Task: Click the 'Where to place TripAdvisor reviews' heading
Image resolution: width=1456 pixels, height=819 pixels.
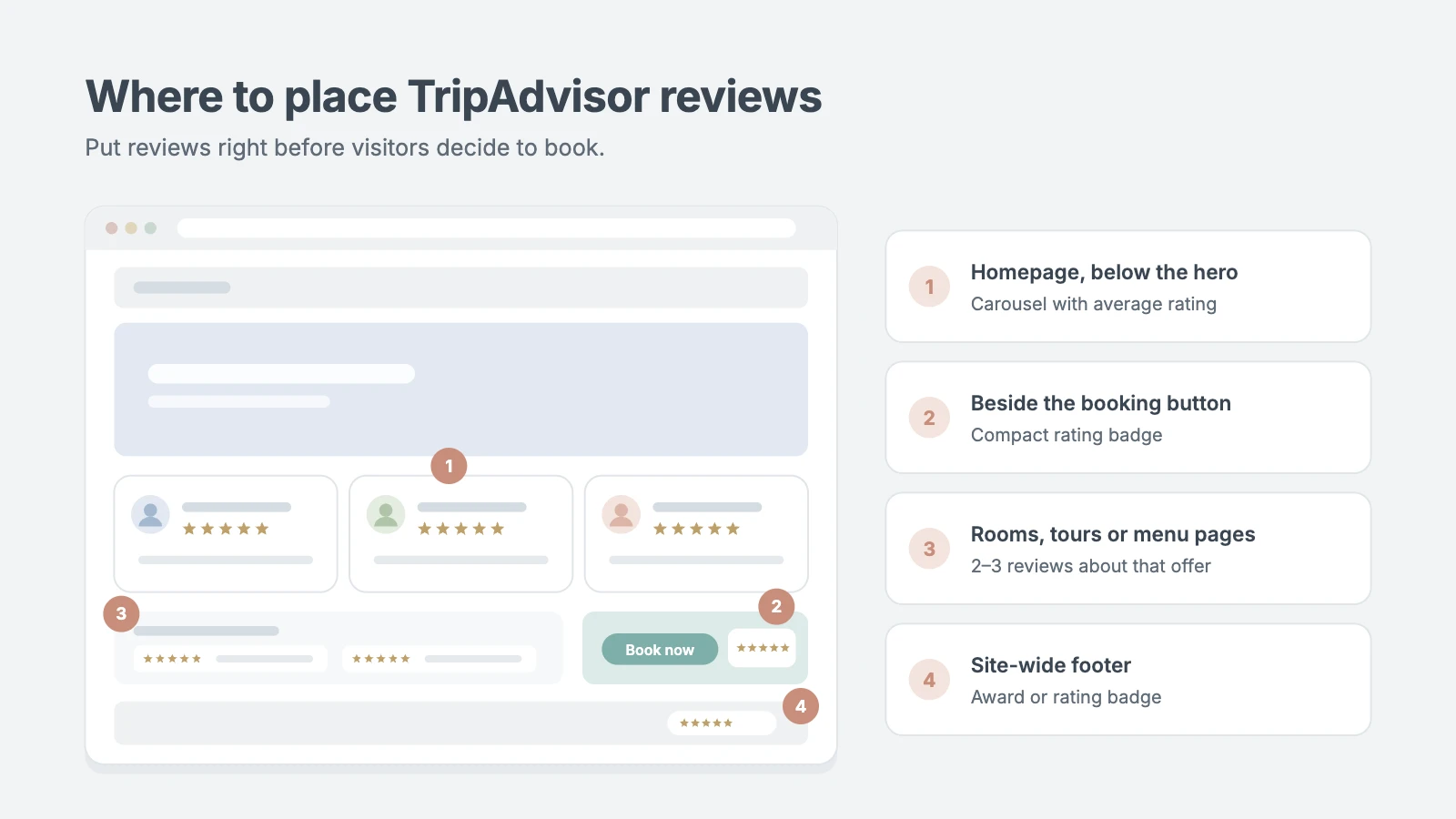Action: point(453,96)
